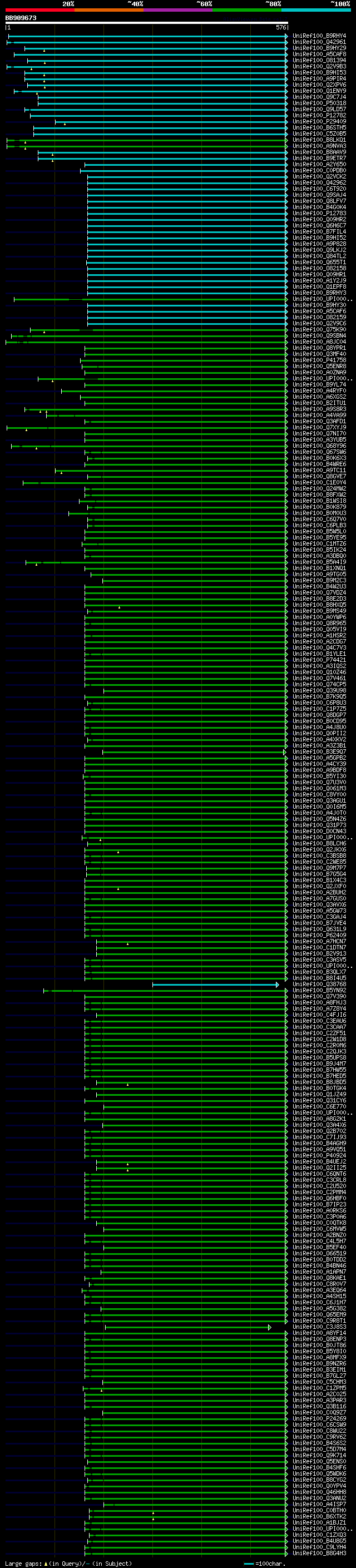Select the UniRef100_Q6H6C7 label
Image resolution: width=356 pixels, height=1568 pixels.
click(x=319, y=226)
